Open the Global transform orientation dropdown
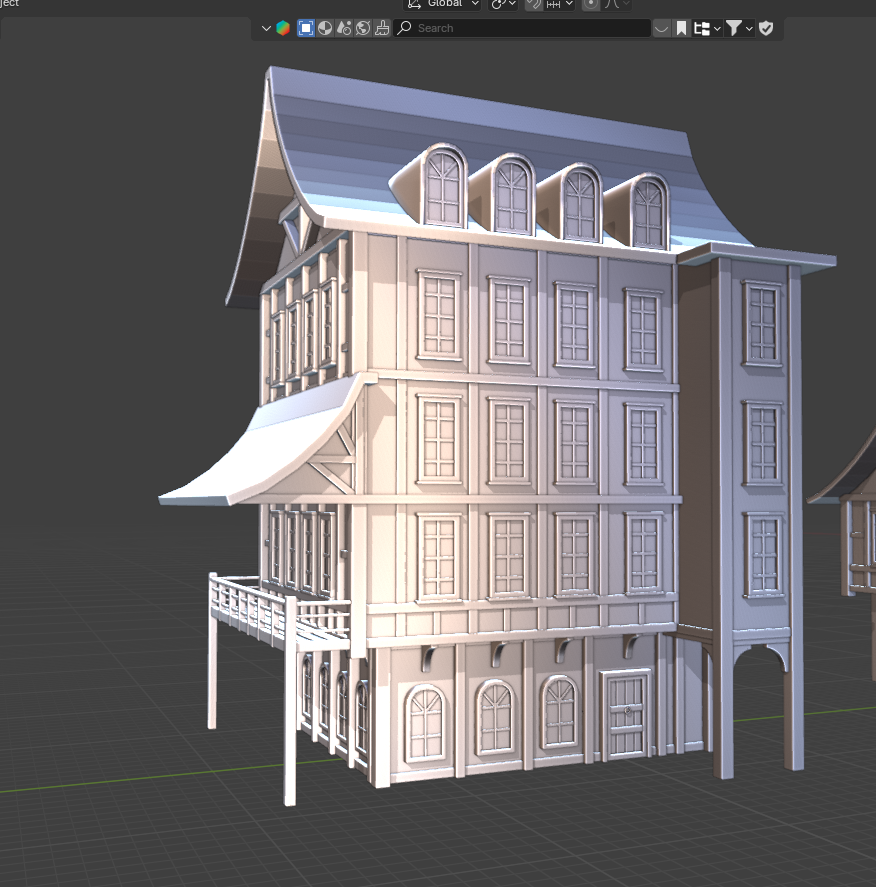 pos(443,4)
